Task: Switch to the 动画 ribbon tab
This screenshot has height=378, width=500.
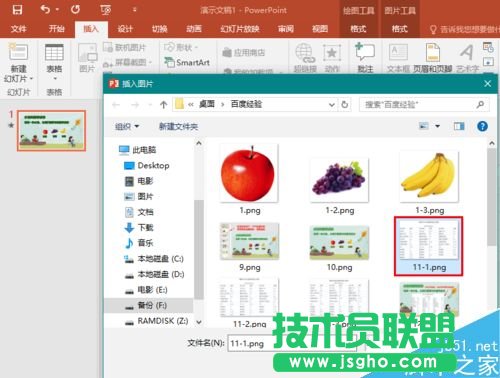Action: (x=194, y=29)
